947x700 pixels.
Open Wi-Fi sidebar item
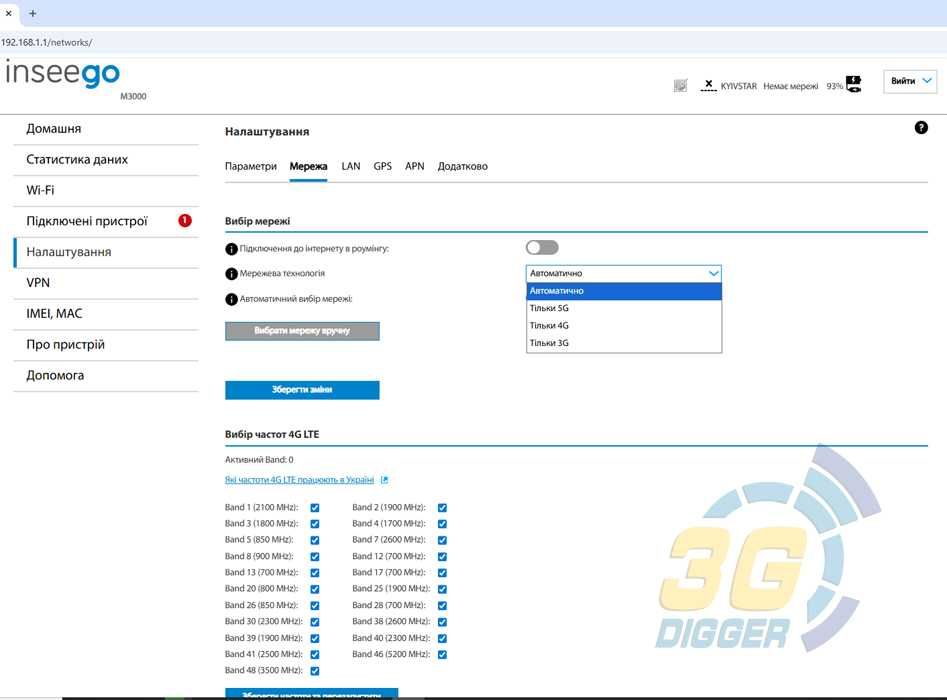(x=106, y=190)
